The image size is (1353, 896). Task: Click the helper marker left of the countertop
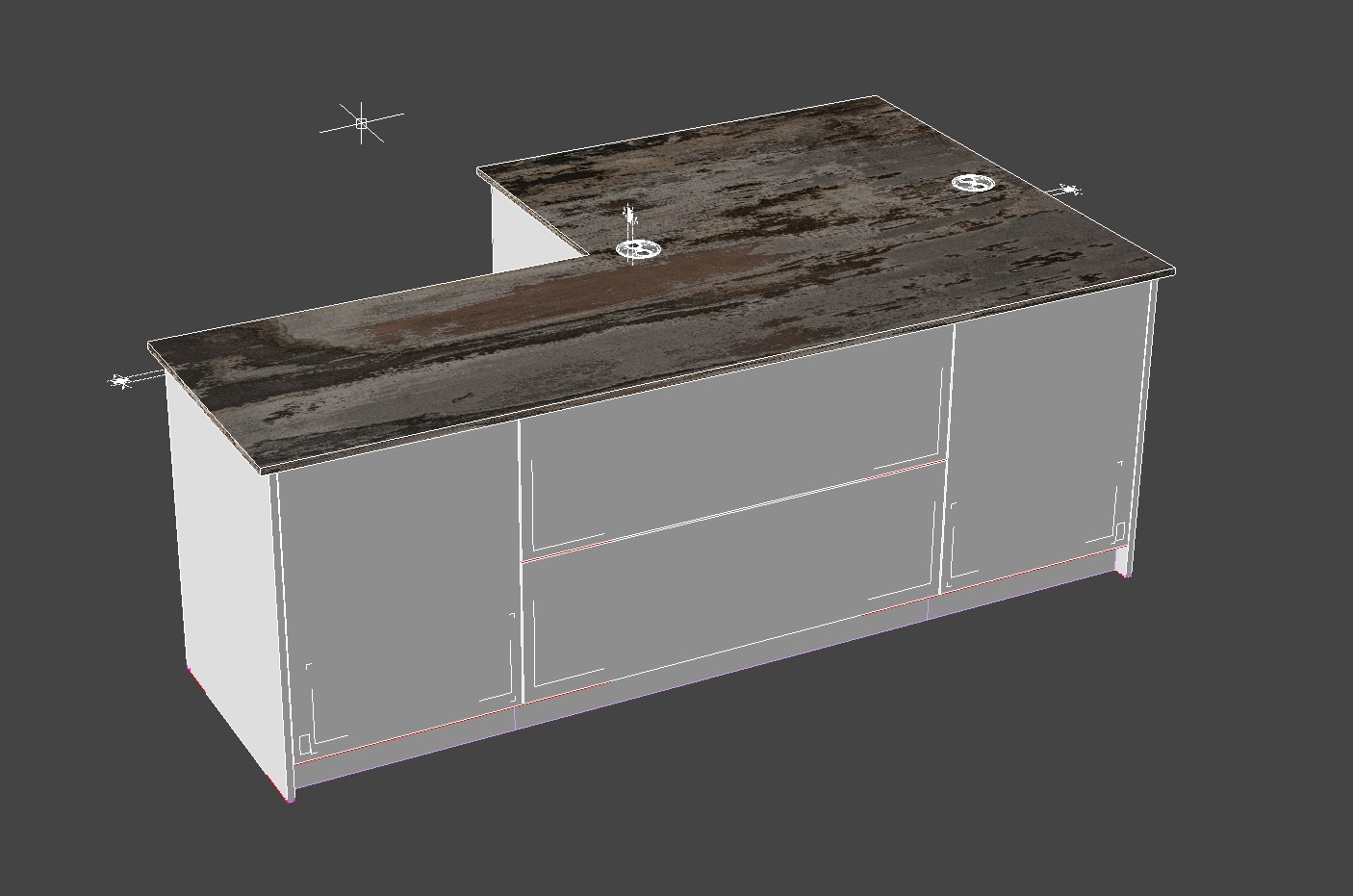(x=121, y=381)
